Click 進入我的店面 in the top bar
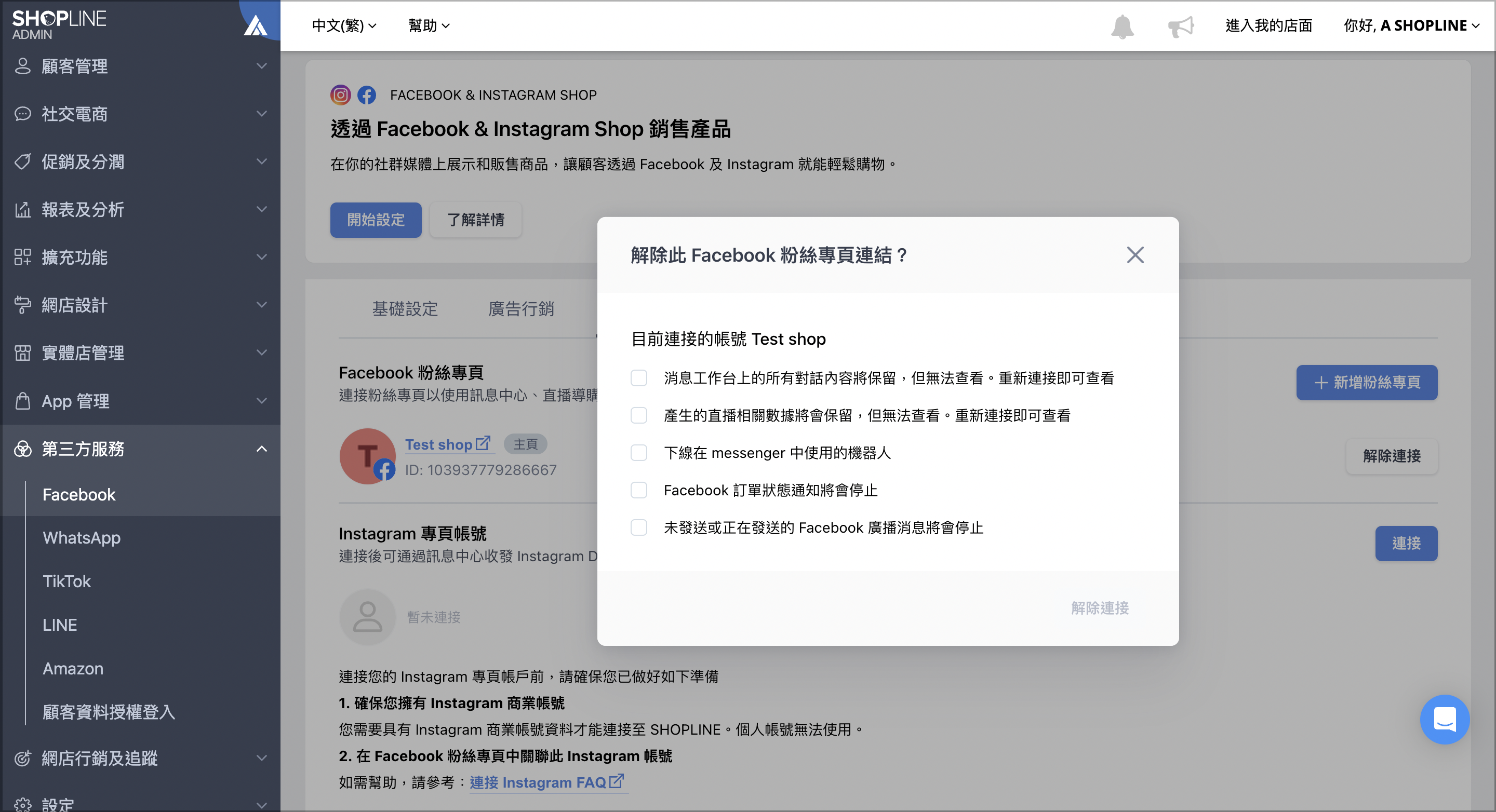The image size is (1496, 812). 1268,25
